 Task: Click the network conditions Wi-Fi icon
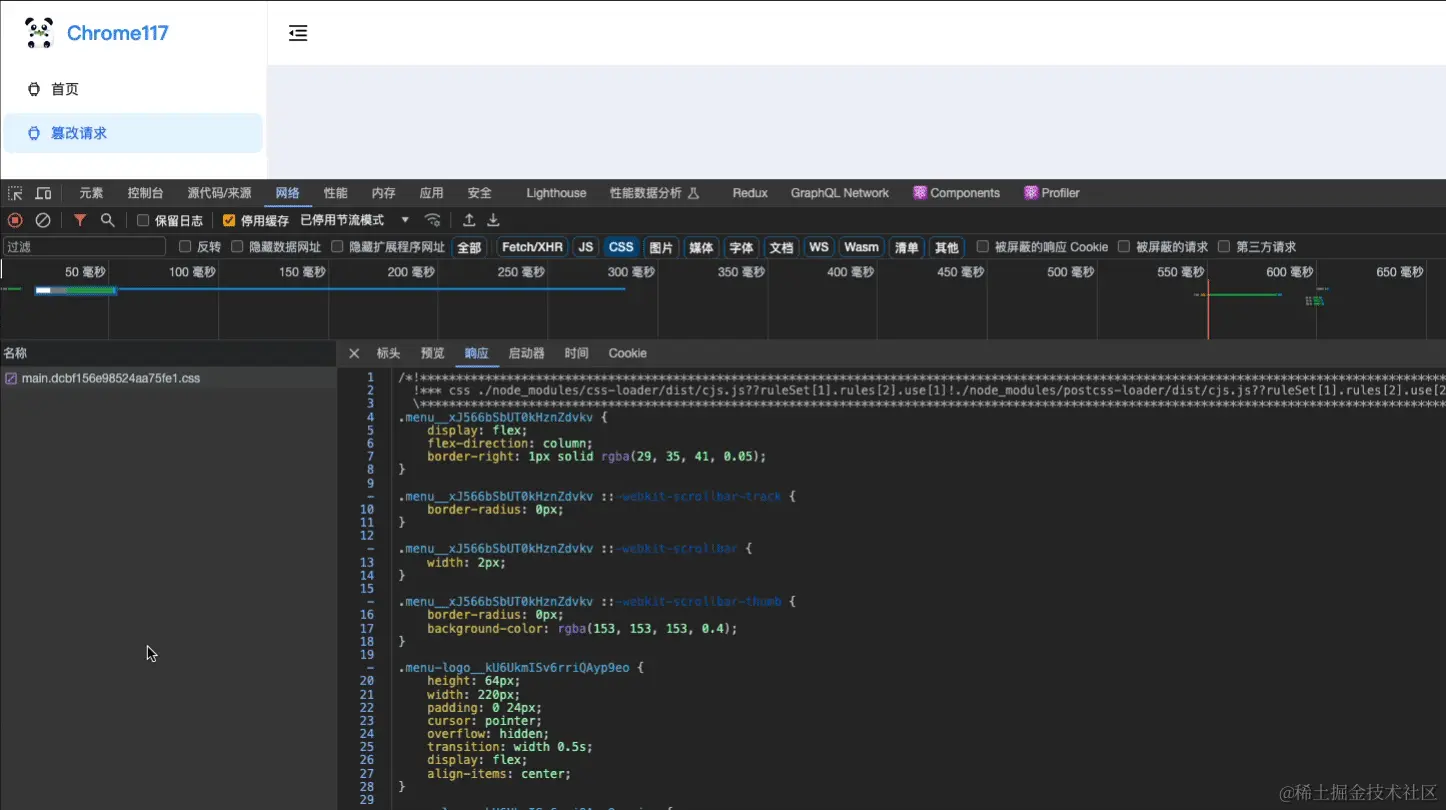(433, 219)
